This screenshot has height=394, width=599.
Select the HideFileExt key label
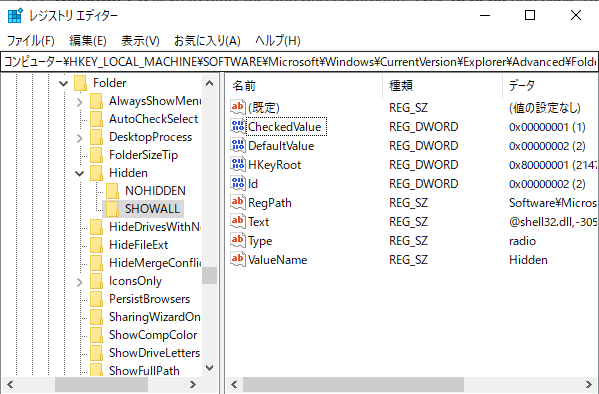pos(138,245)
